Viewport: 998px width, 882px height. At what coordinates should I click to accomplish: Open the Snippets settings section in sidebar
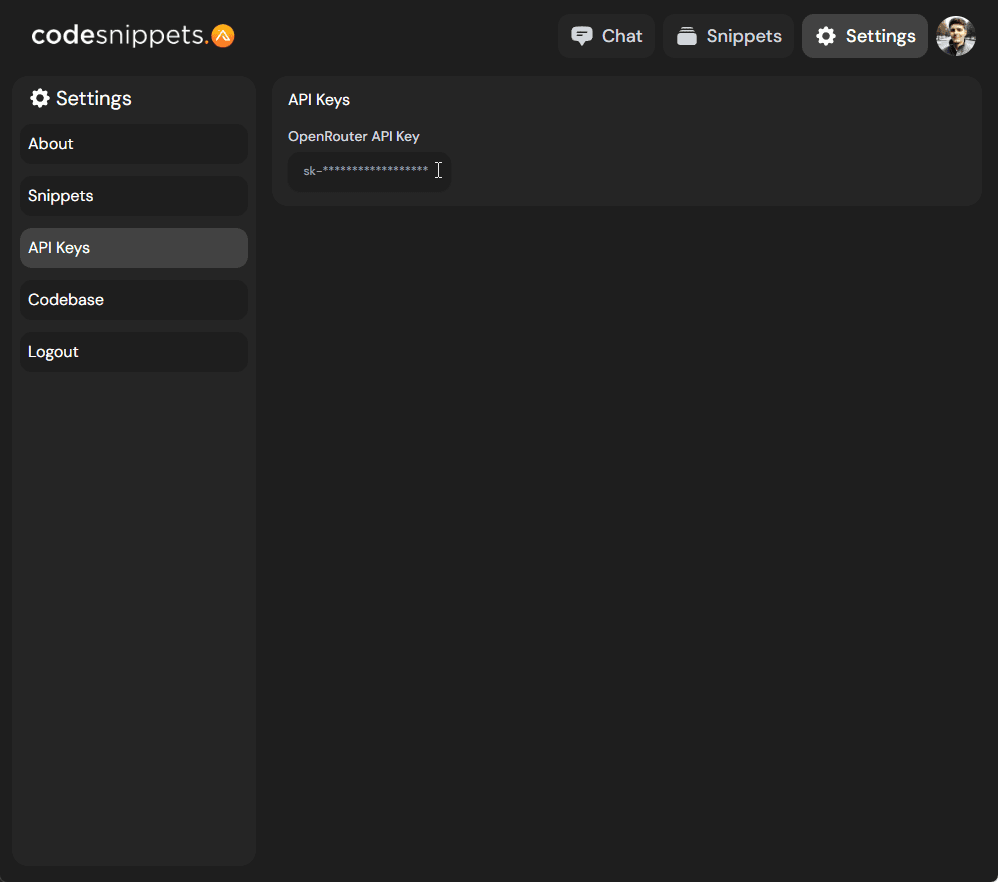coord(134,196)
